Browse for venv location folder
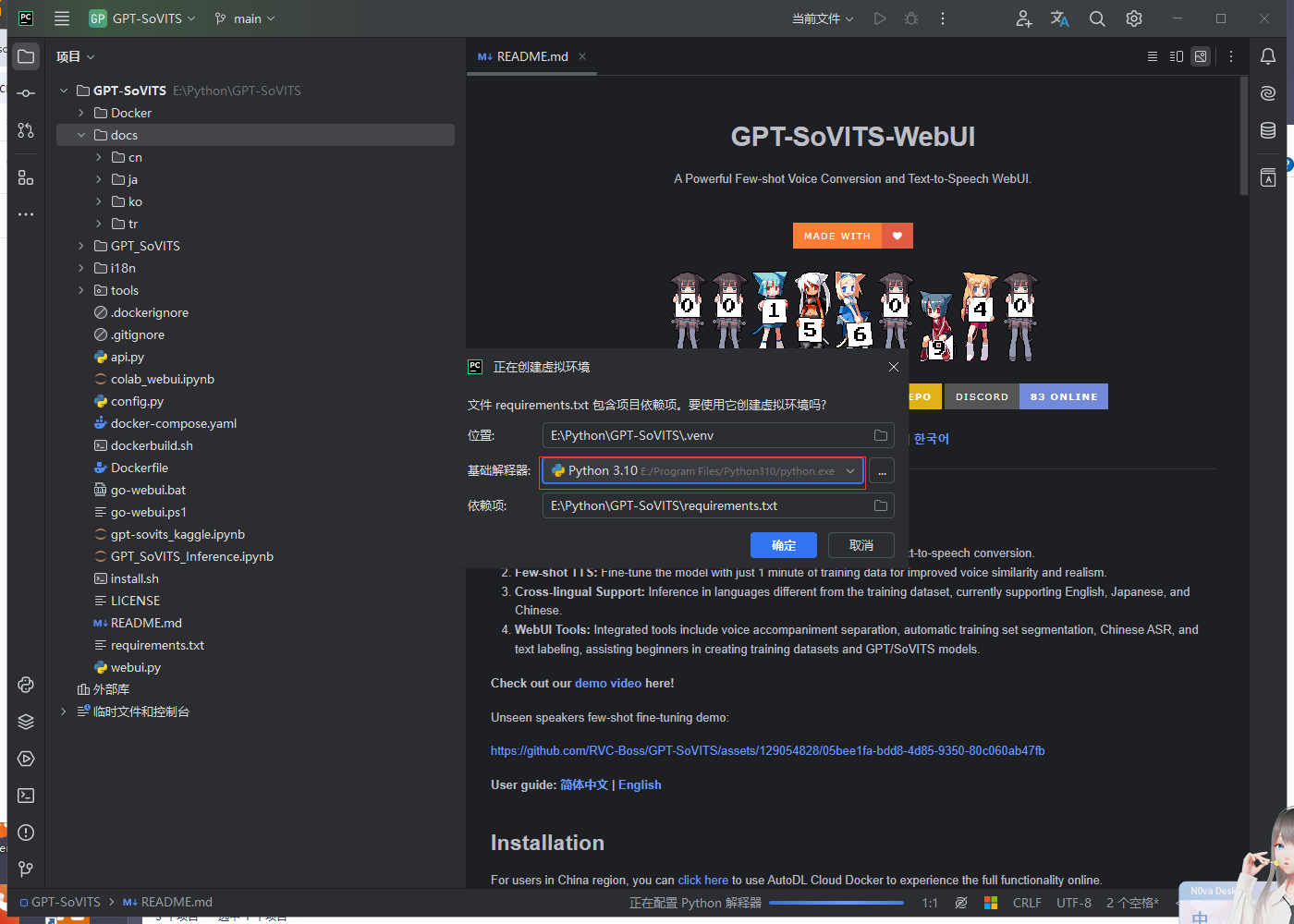 pyautogui.click(x=881, y=435)
